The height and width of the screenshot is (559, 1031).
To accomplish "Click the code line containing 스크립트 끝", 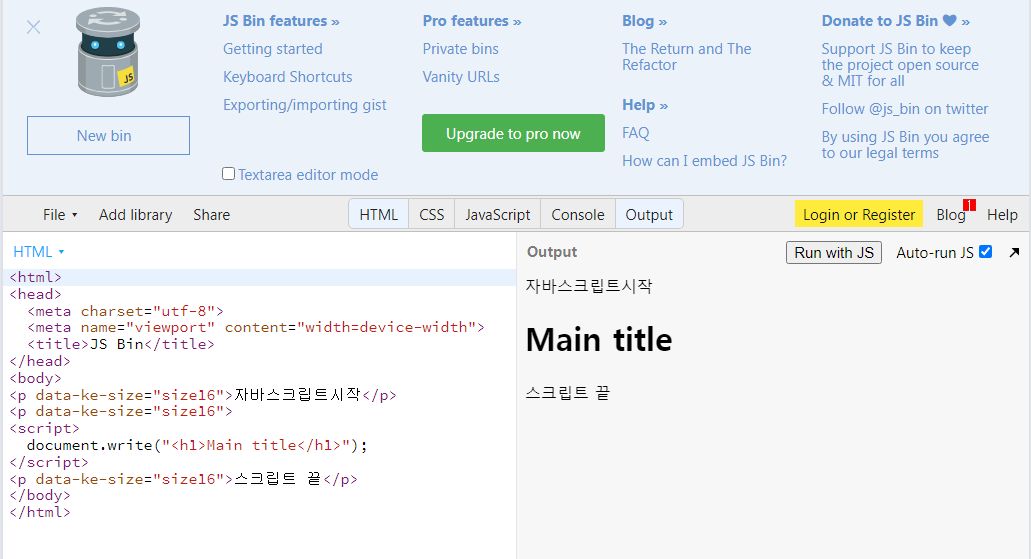I will pyautogui.click(x=183, y=479).
